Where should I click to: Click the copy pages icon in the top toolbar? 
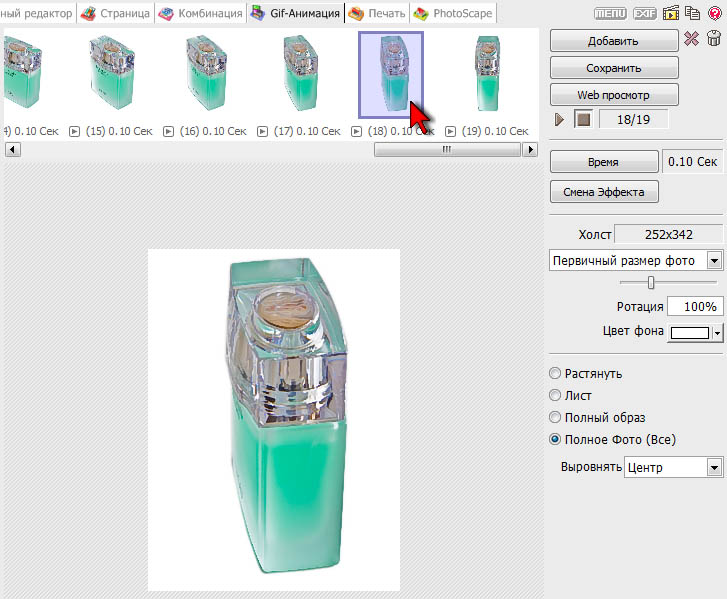pyautogui.click(x=692, y=13)
